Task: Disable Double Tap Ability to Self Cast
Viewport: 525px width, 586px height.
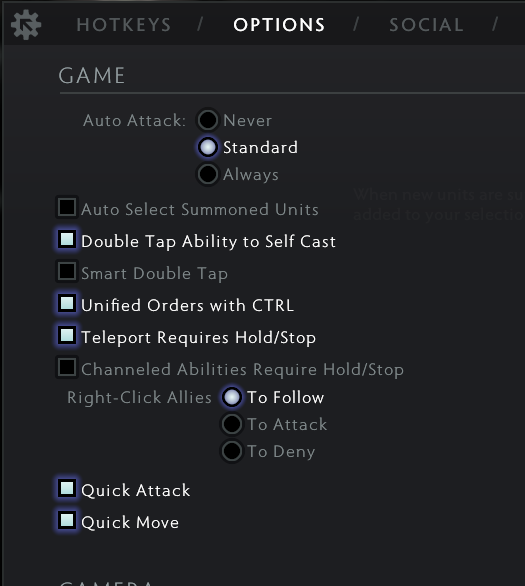Action: coord(67,239)
